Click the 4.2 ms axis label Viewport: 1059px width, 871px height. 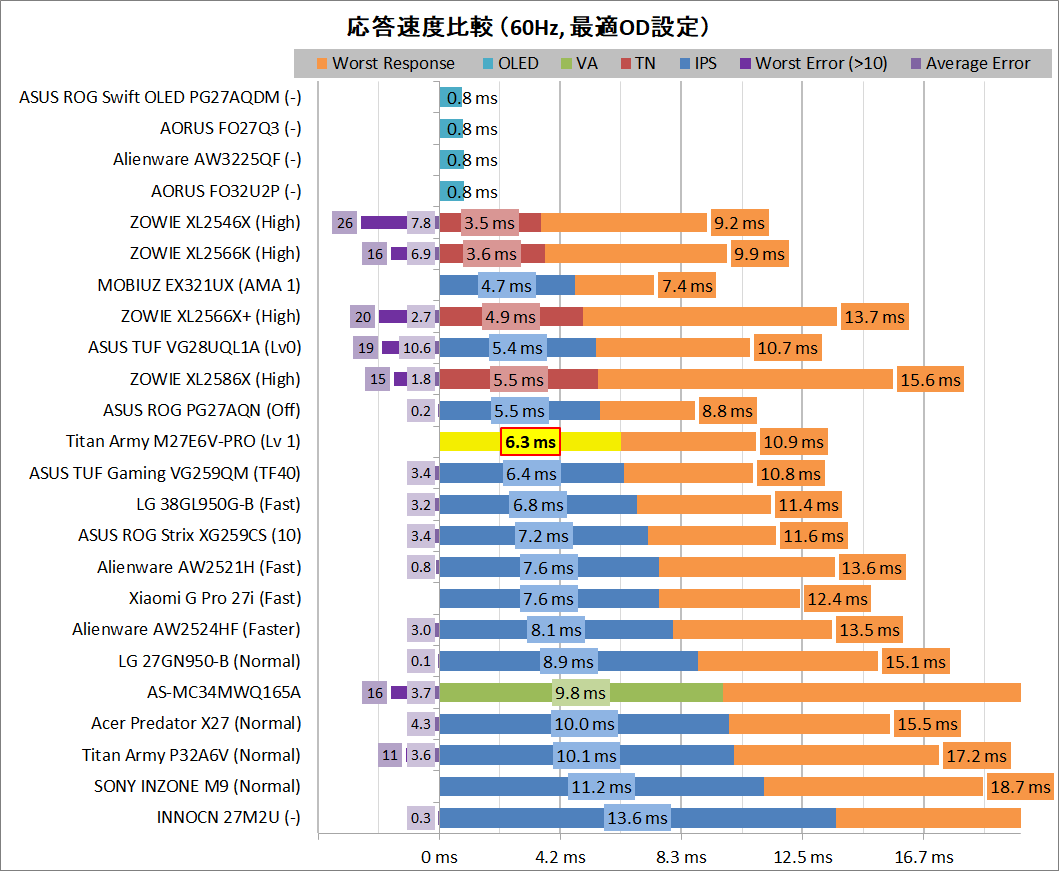[x=561, y=857]
